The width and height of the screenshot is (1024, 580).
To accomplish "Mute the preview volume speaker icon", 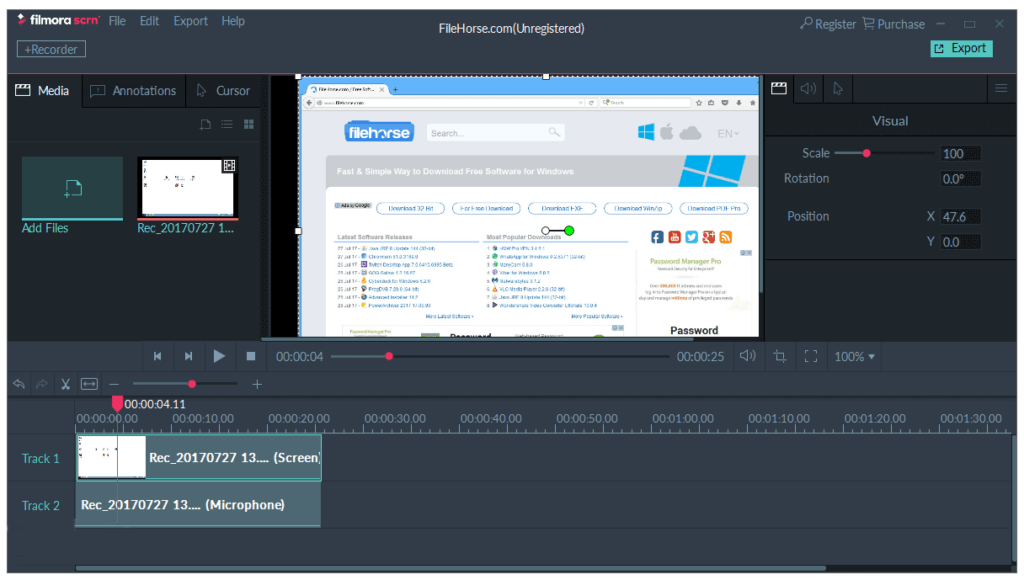I will (x=747, y=356).
